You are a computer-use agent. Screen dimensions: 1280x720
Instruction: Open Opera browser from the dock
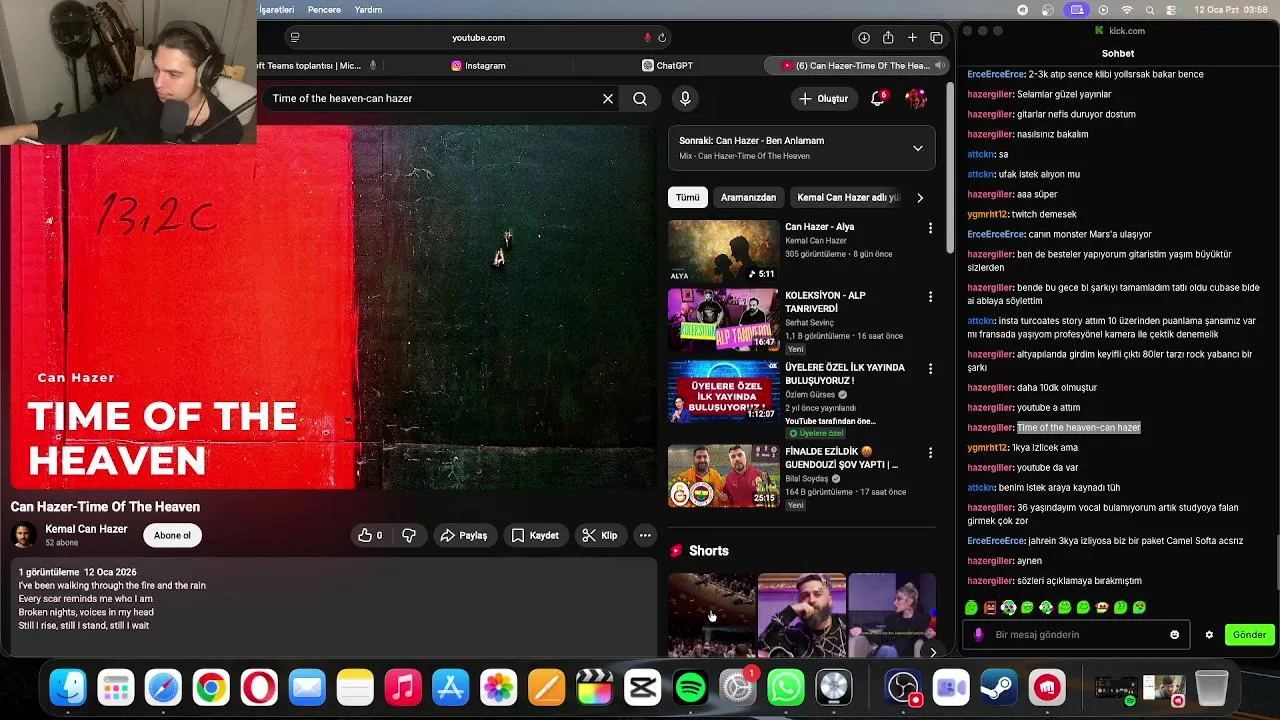coord(259,688)
